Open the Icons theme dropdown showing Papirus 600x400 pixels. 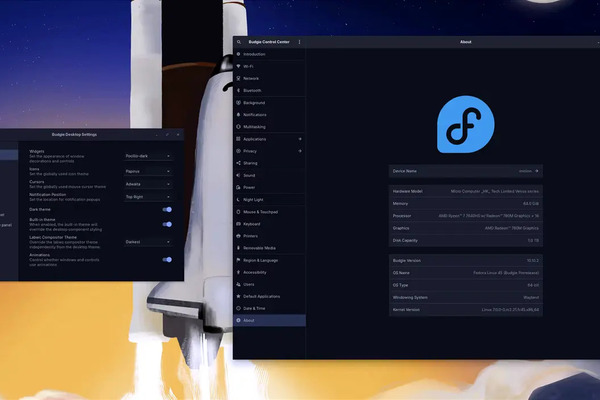click(x=148, y=171)
